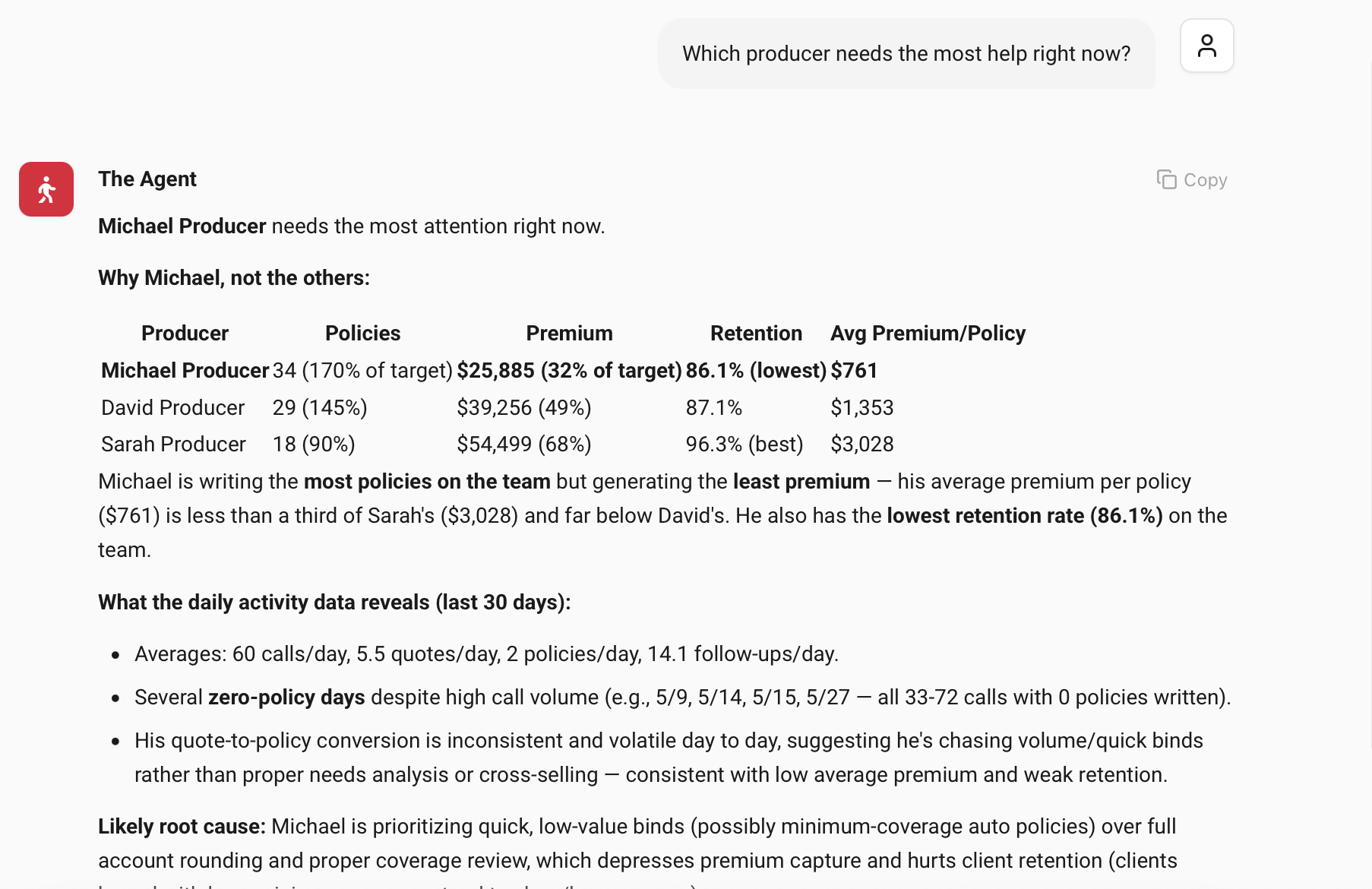Screen dimensions: 1372x889
Task: Select the Premium column header
Action: (569, 334)
